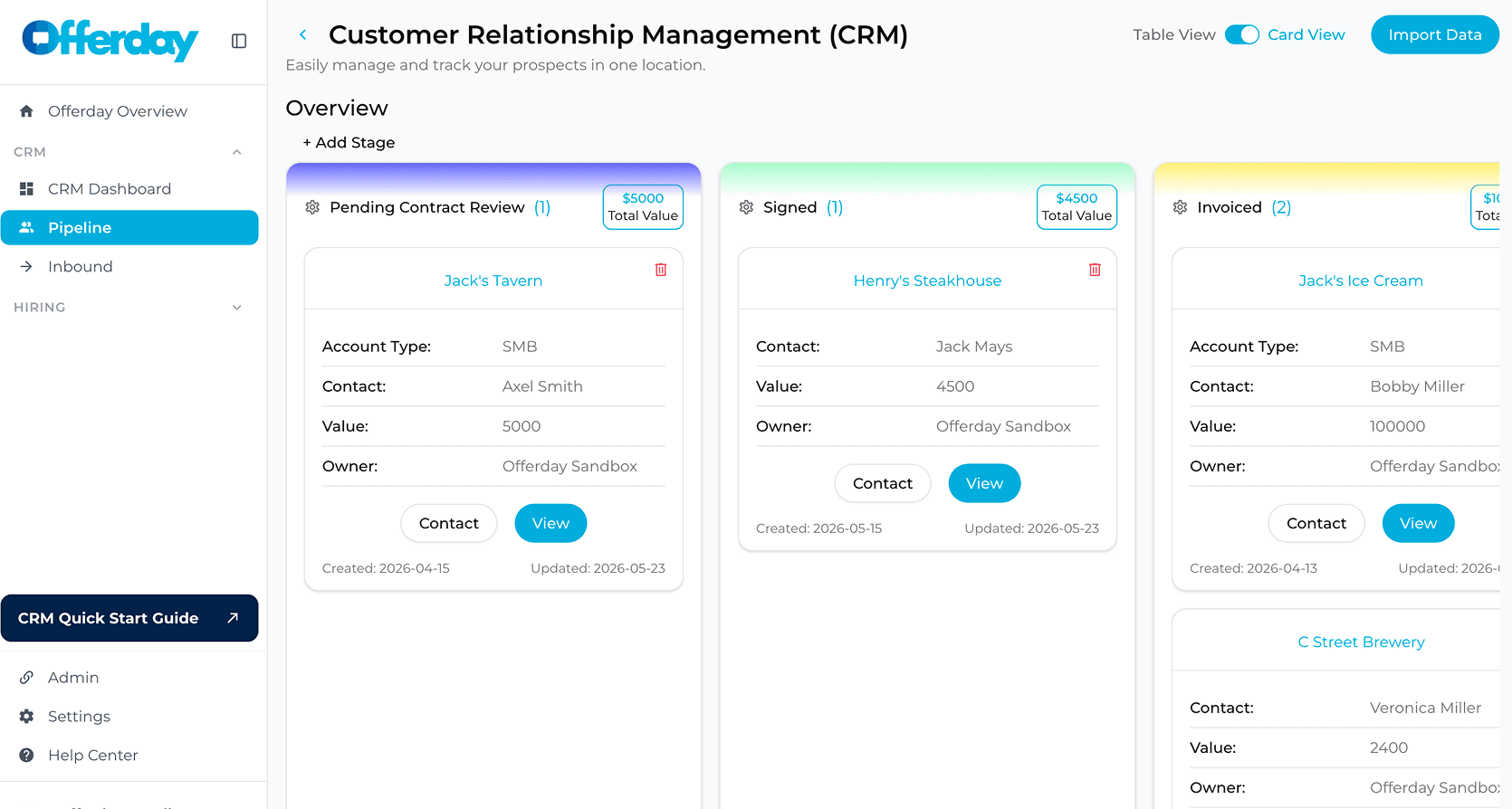Toggle the Table View / Card View switch
This screenshot has height=809, width=1512.
pyautogui.click(x=1241, y=34)
